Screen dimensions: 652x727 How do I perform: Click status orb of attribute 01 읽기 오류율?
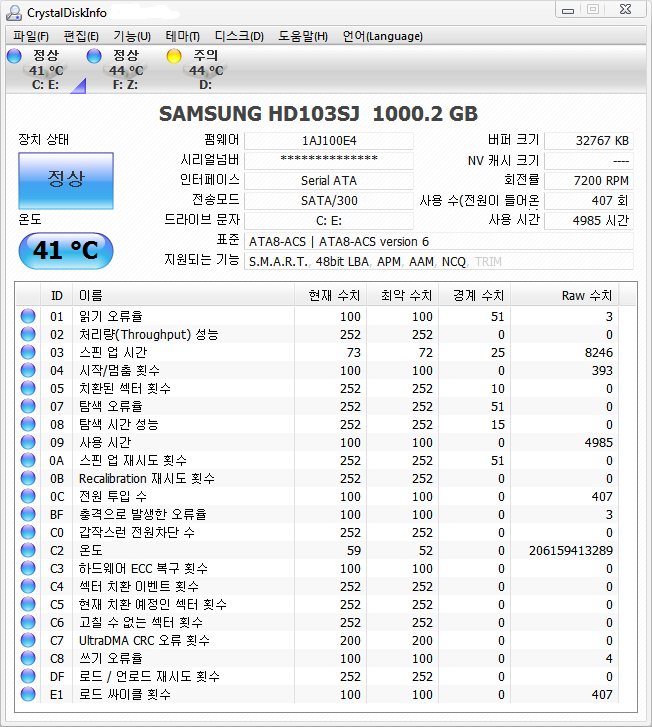pyautogui.click(x=28, y=316)
